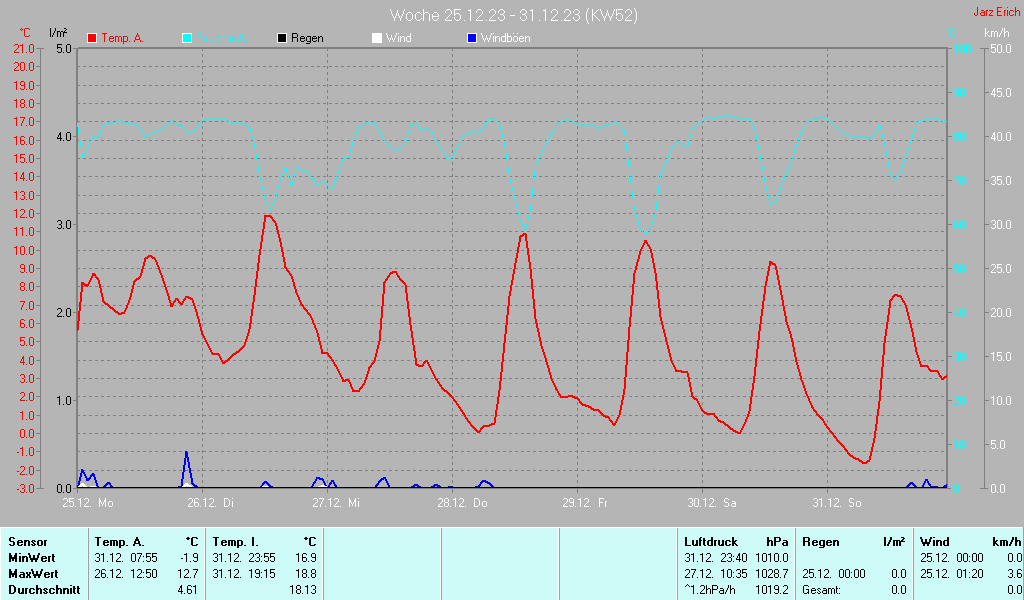
Task: Click the red Temp. A. legend swatch
Action: (92, 38)
